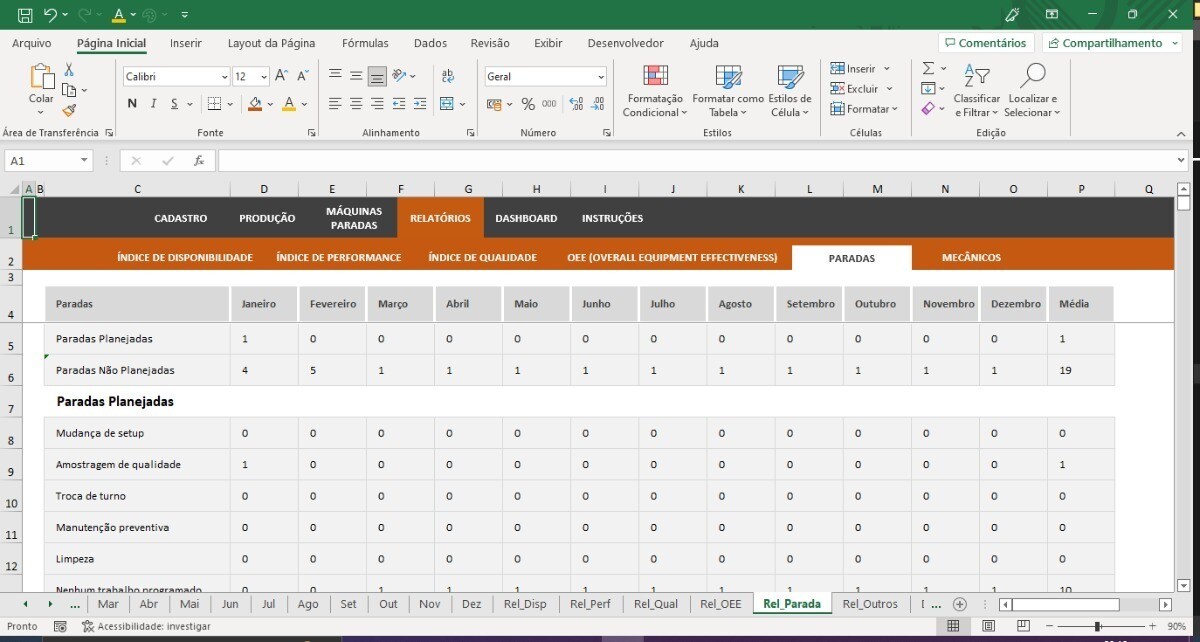Expand the formula bar chevron
Image resolution: width=1200 pixels, height=642 pixels.
pyautogui.click(x=1183, y=160)
